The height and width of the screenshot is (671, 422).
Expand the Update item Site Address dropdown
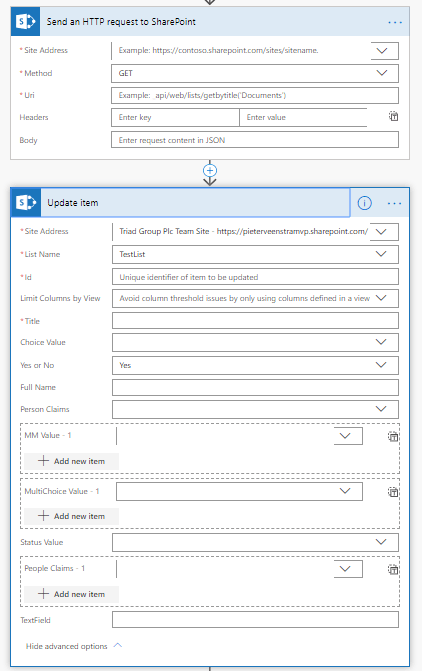coord(383,232)
